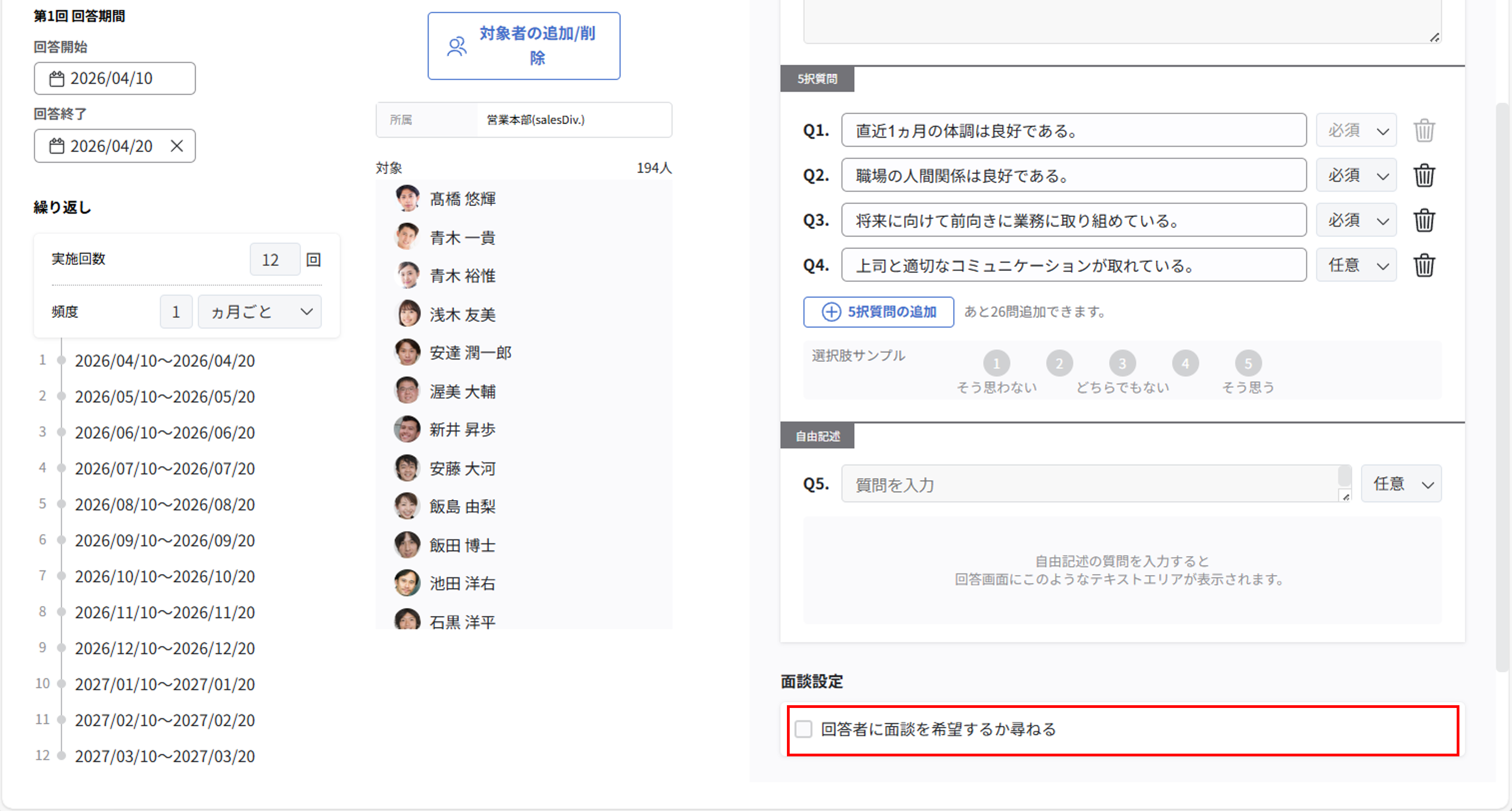
Task: Open 任意 dropdown beside Q5
Action: tap(1400, 484)
